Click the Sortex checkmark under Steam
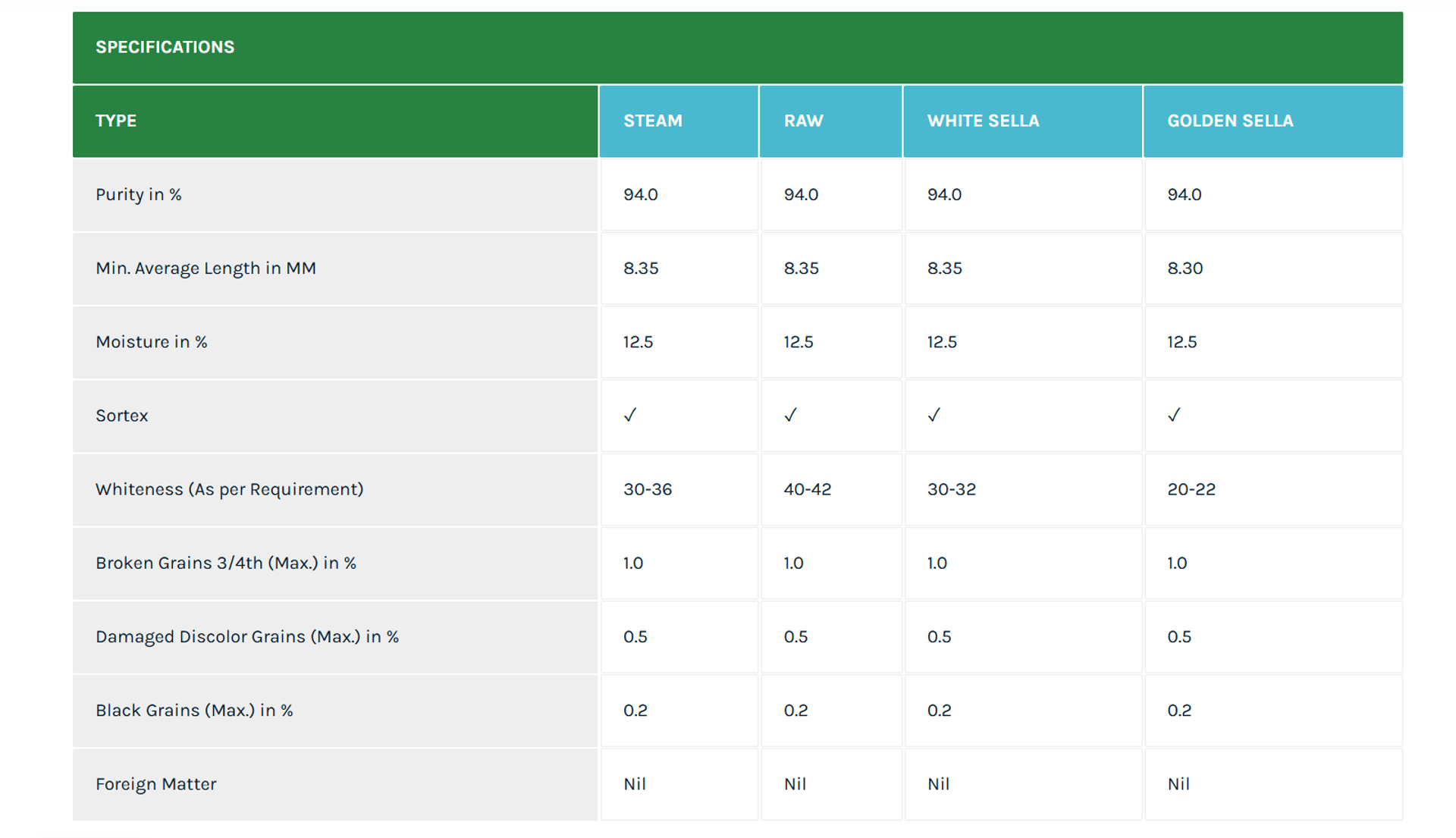The width and height of the screenshot is (1456, 838). point(630,415)
